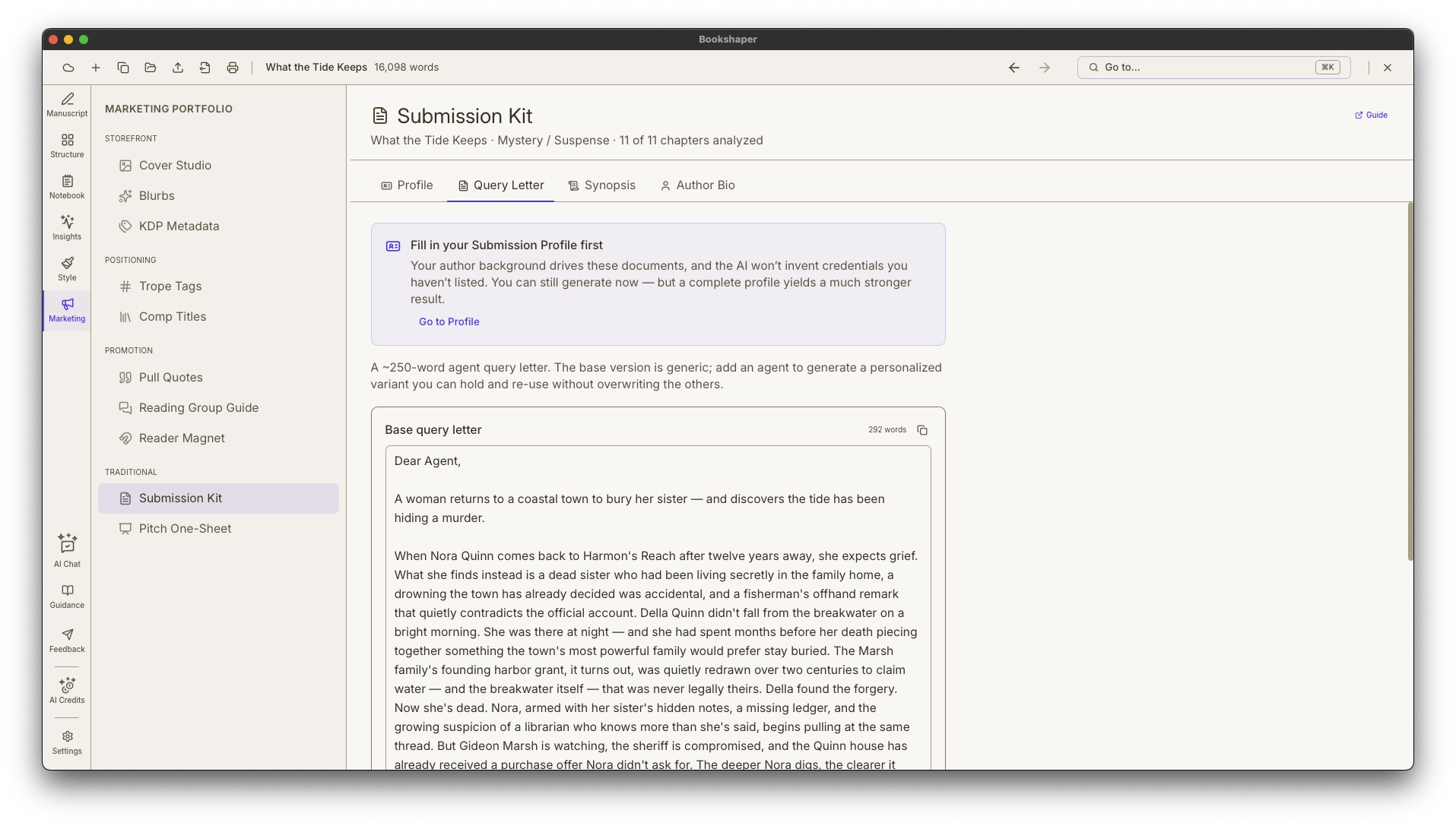
Task: Open Pitch One-Sheet
Action: click(x=218, y=529)
